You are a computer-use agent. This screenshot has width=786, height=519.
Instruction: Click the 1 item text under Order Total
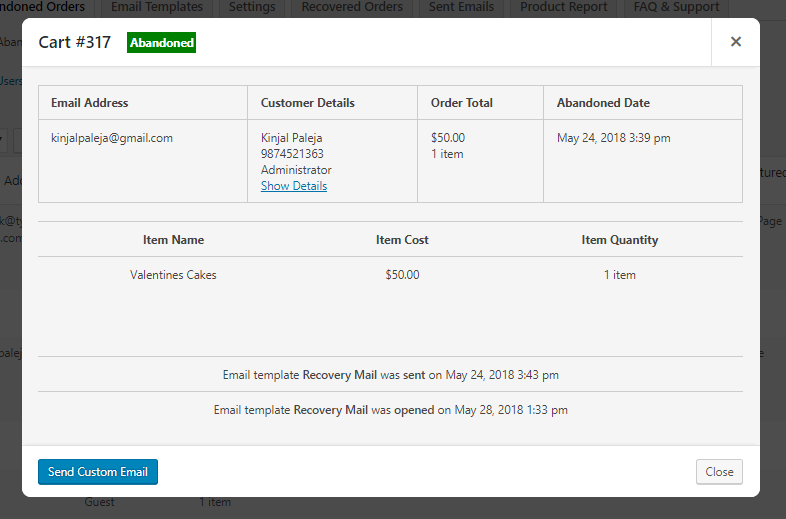pos(447,154)
